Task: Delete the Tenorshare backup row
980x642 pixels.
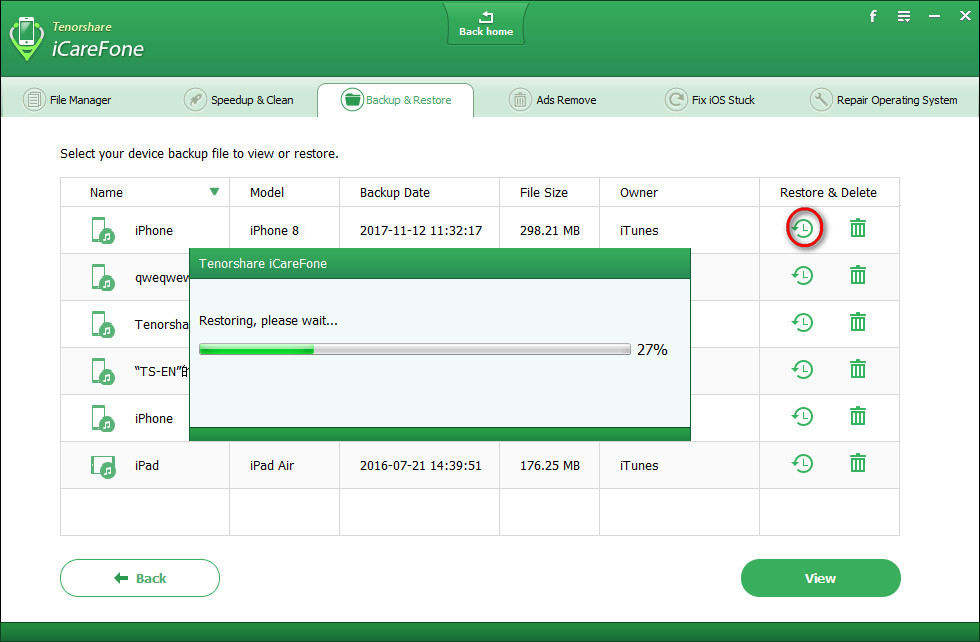Action: tap(858, 322)
